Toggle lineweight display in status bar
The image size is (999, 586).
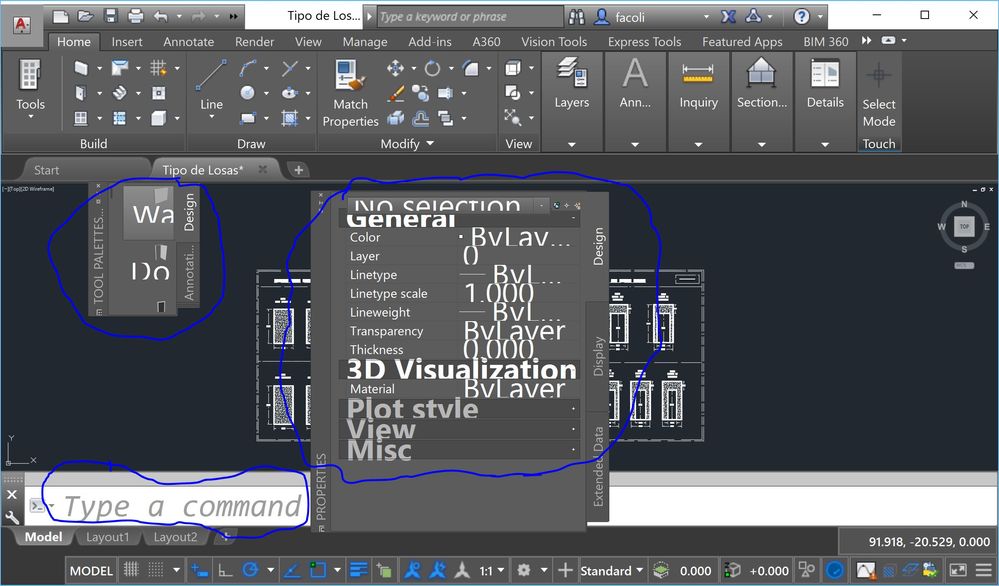359,569
